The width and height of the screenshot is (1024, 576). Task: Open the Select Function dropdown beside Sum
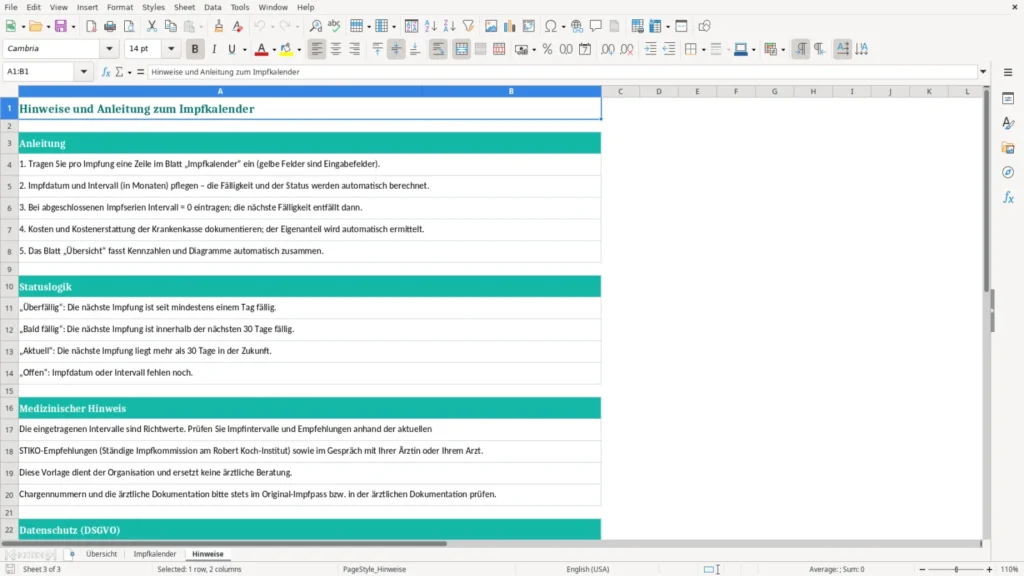(129, 72)
